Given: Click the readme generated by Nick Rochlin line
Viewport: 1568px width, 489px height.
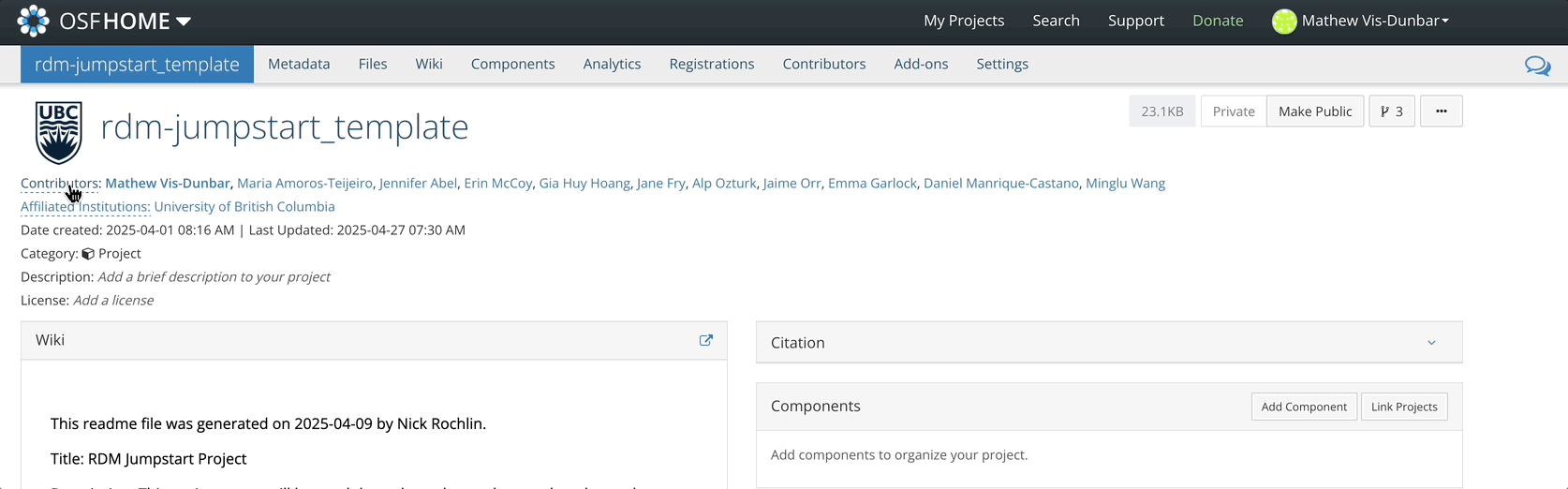Looking at the screenshot, I should coord(268,423).
